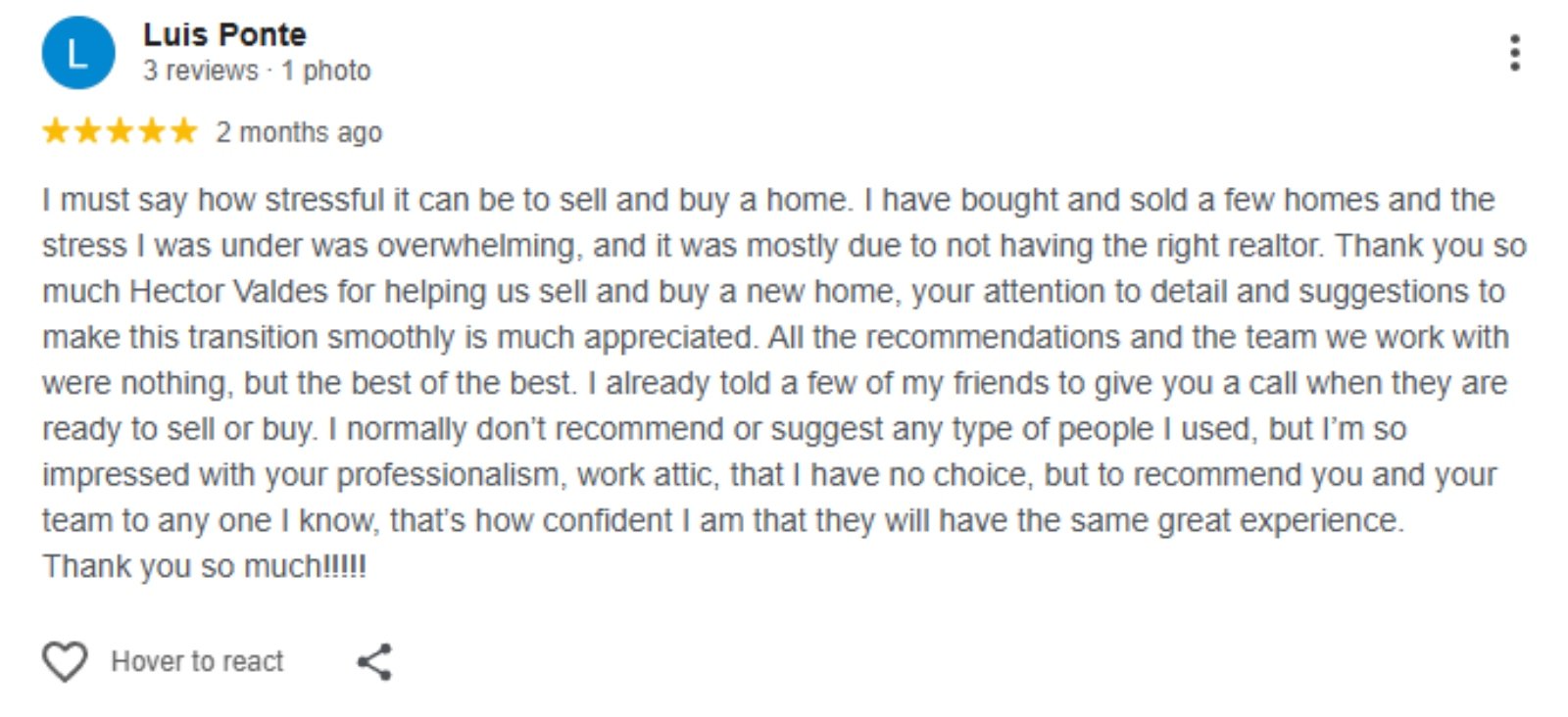Click the "Hover to react" label
The height and width of the screenshot is (717, 1568).
[x=197, y=662]
